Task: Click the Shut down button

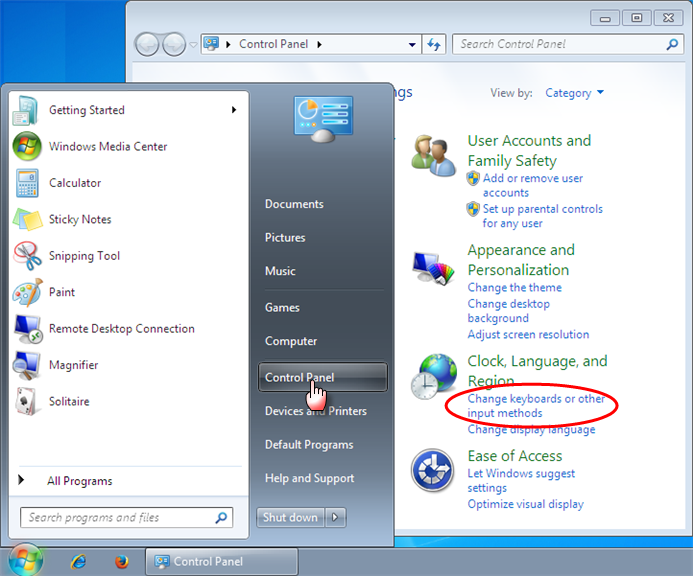Action: click(290, 517)
